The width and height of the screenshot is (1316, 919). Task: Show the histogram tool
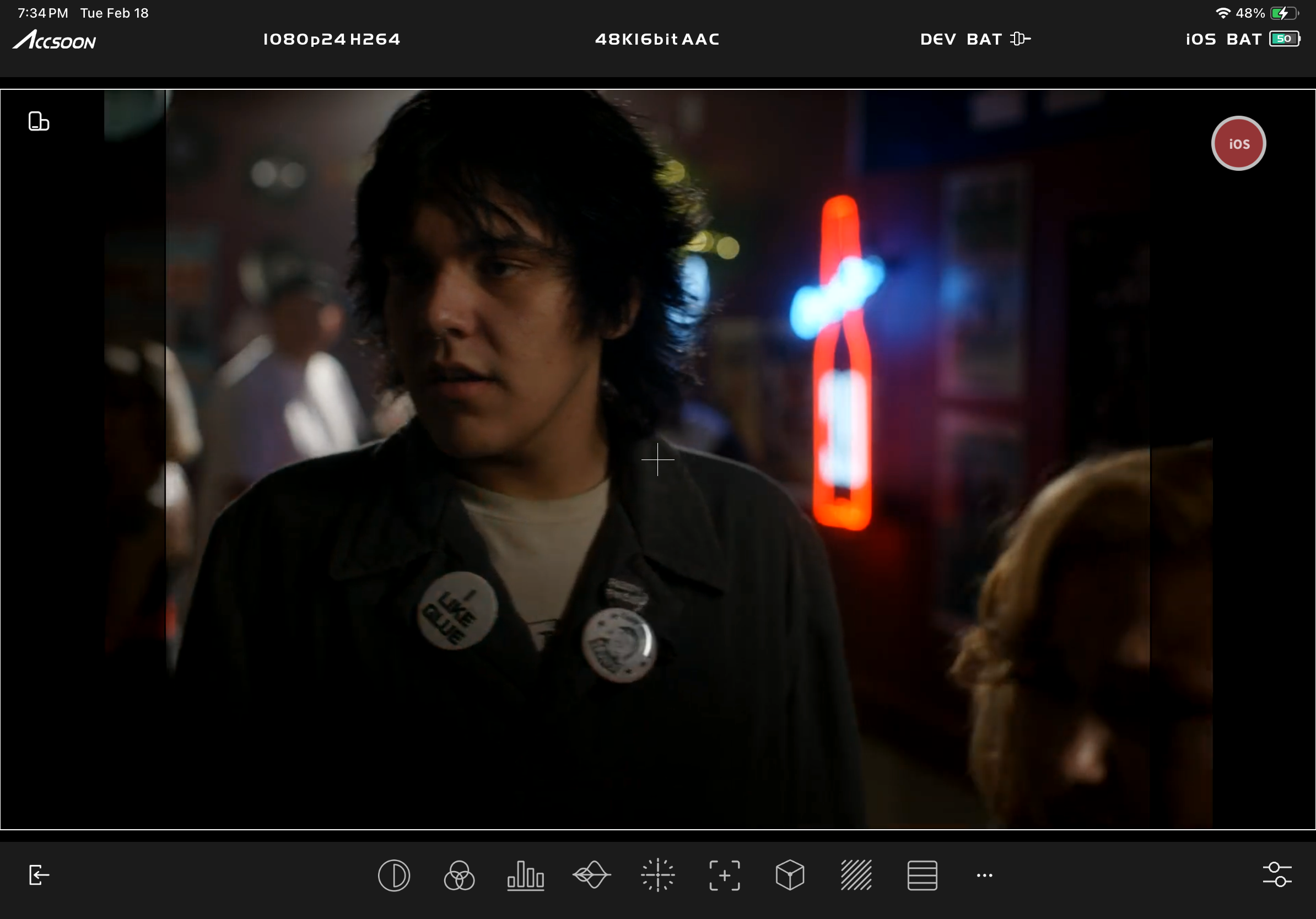[525, 875]
